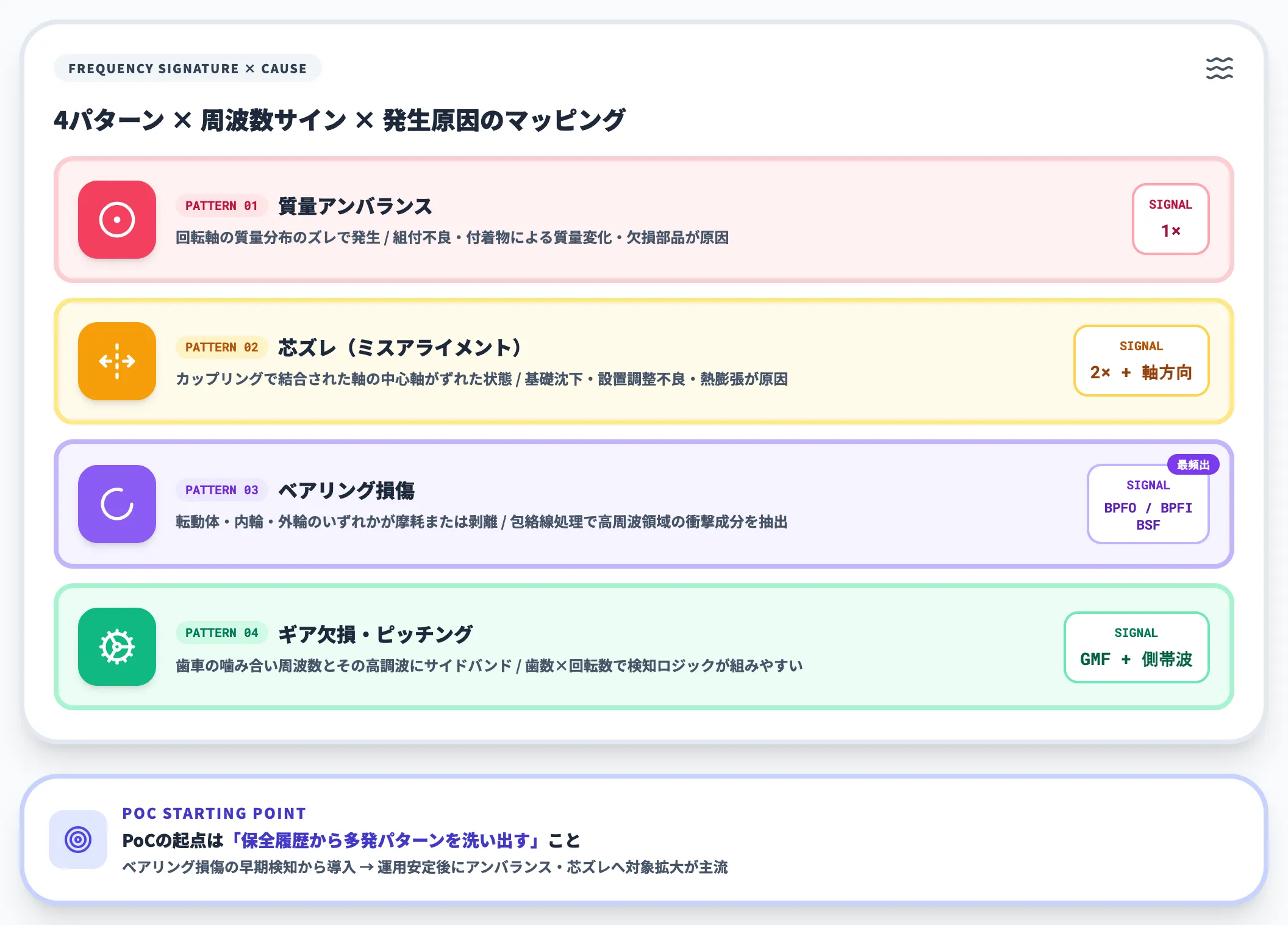Screen dimensions: 1288x925
Task: Click the 最頻出 badge
Action: tap(1193, 465)
